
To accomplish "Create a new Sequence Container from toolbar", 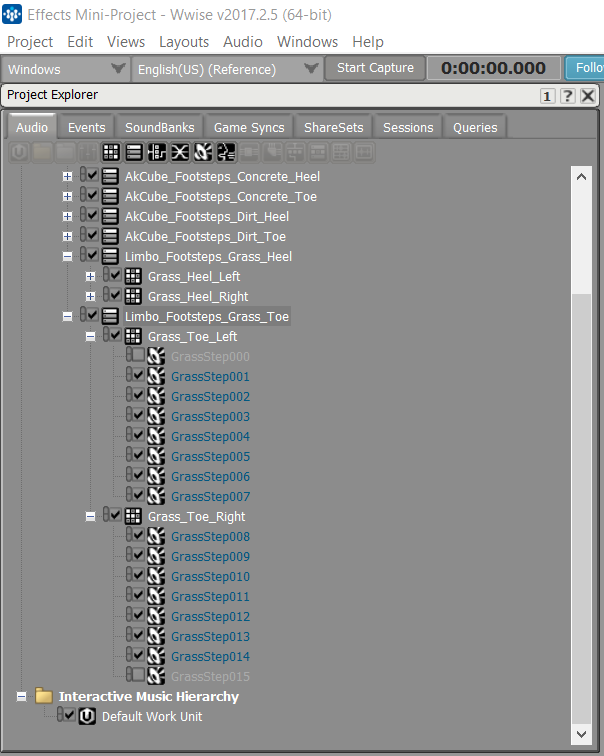I will click(134, 152).
